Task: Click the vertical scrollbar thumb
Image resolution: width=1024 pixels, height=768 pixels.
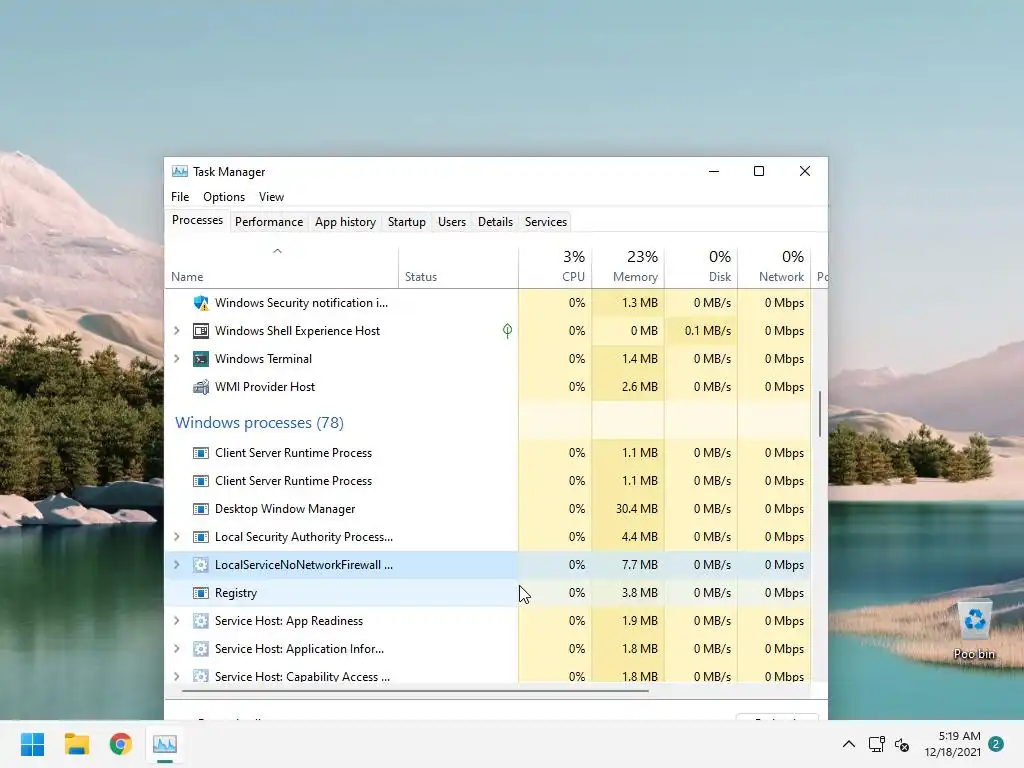Action: point(820,414)
